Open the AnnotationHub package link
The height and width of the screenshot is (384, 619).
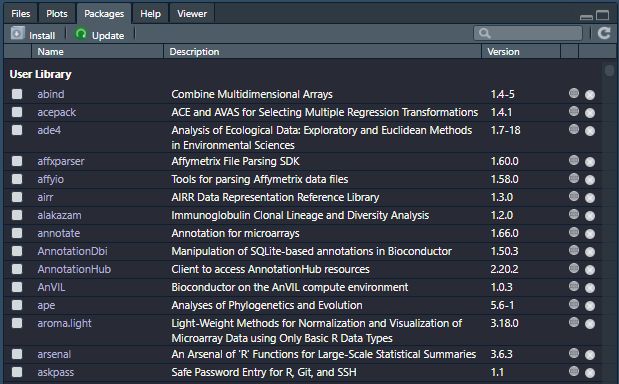pos(74,269)
